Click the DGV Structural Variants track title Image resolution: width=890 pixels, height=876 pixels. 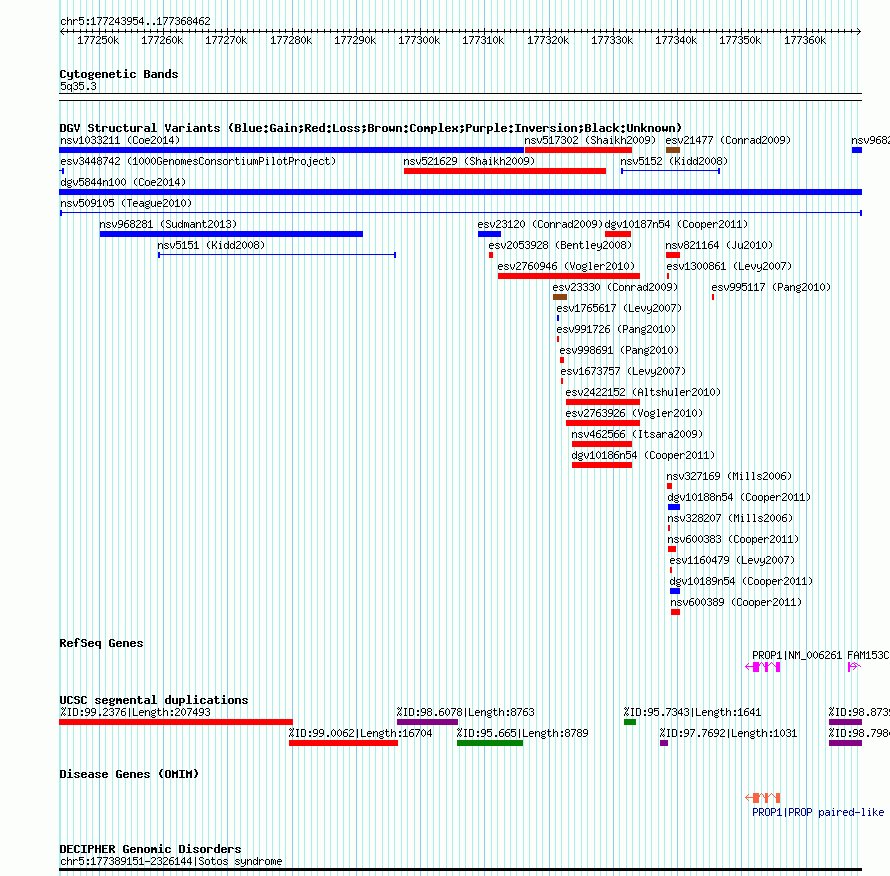tap(370, 128)
